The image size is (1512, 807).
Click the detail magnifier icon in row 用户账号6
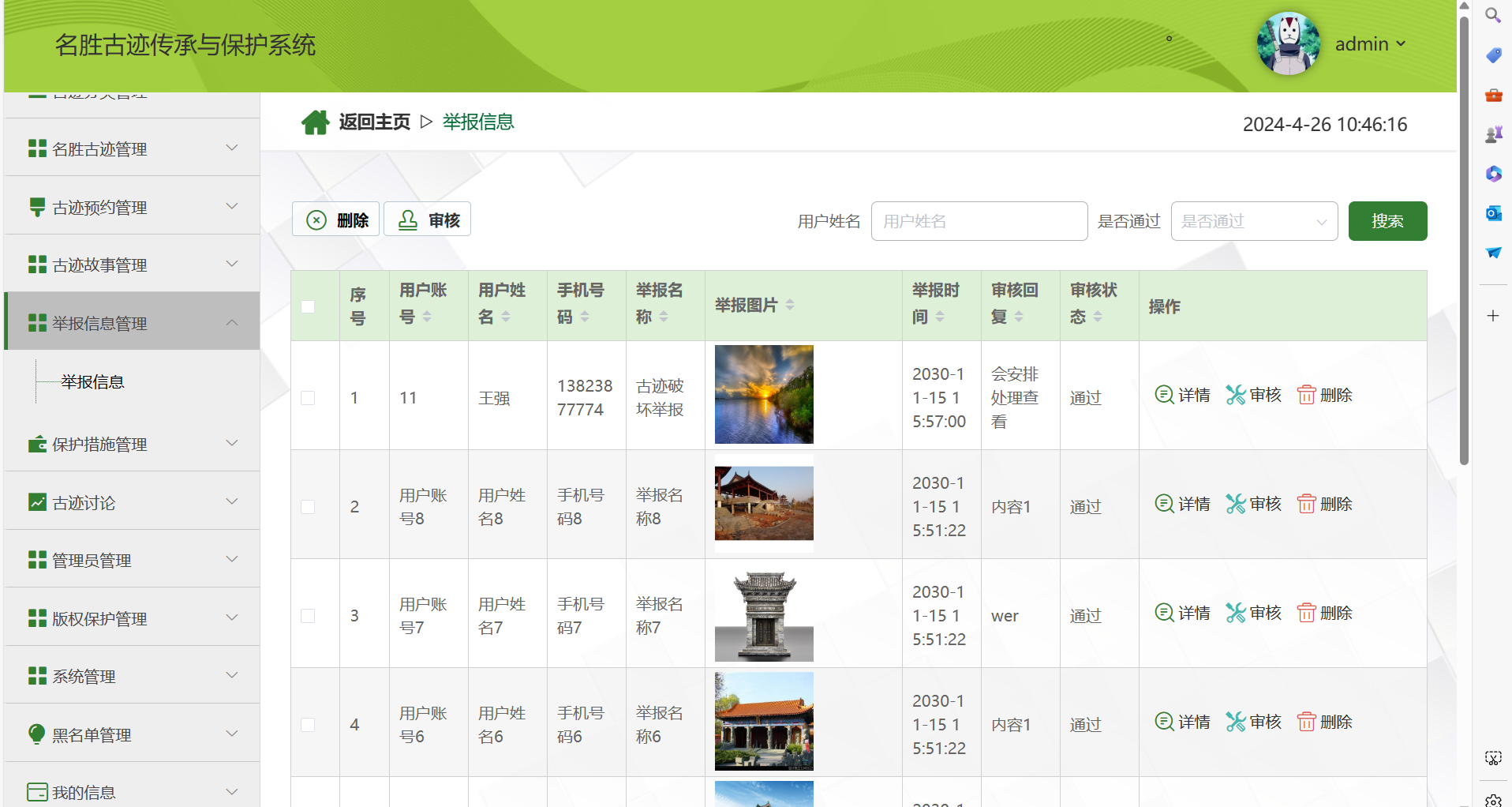[x=1164, y=721]
